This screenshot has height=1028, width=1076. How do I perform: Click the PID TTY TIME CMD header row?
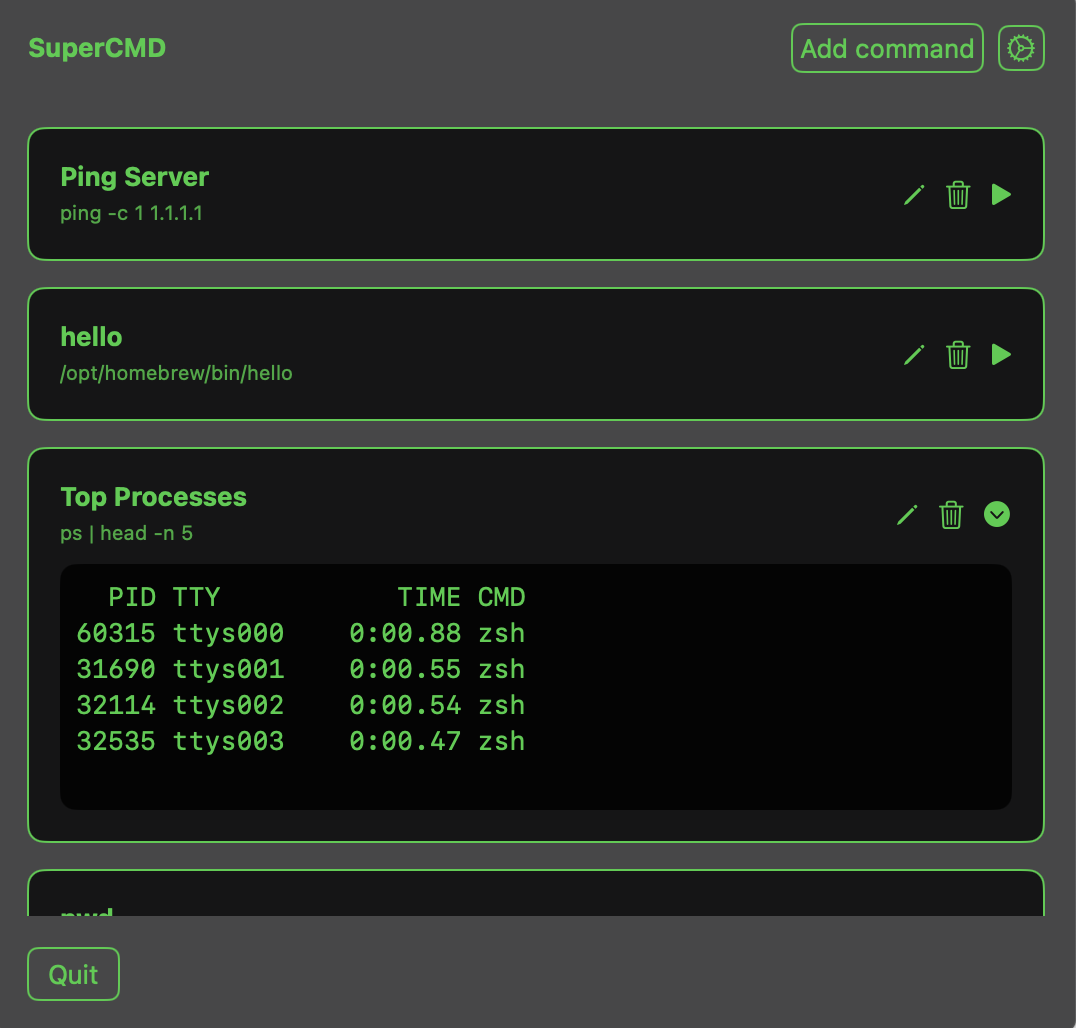coord(316,597)
